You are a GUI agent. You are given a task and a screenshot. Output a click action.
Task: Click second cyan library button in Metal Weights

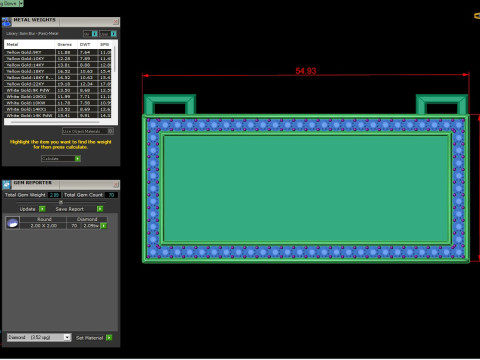tap(114, 34)
